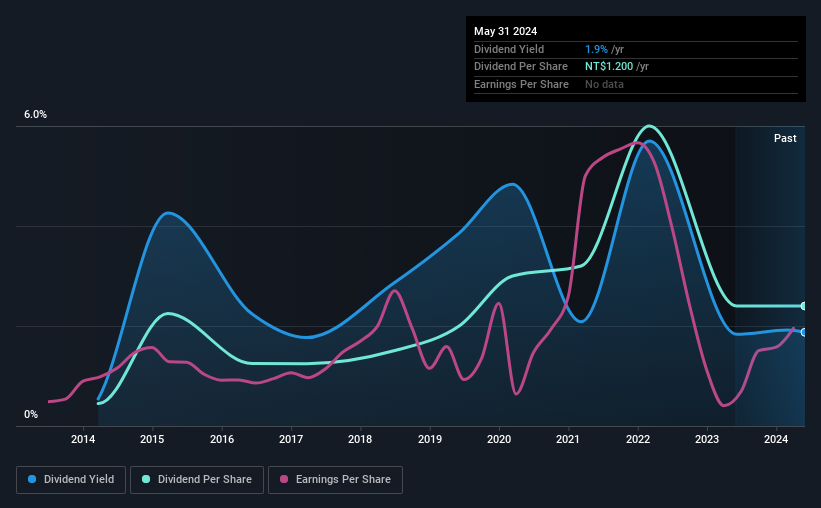Toggle the Dividend Per Share legend button
The image size is (821, 508).
197,480
